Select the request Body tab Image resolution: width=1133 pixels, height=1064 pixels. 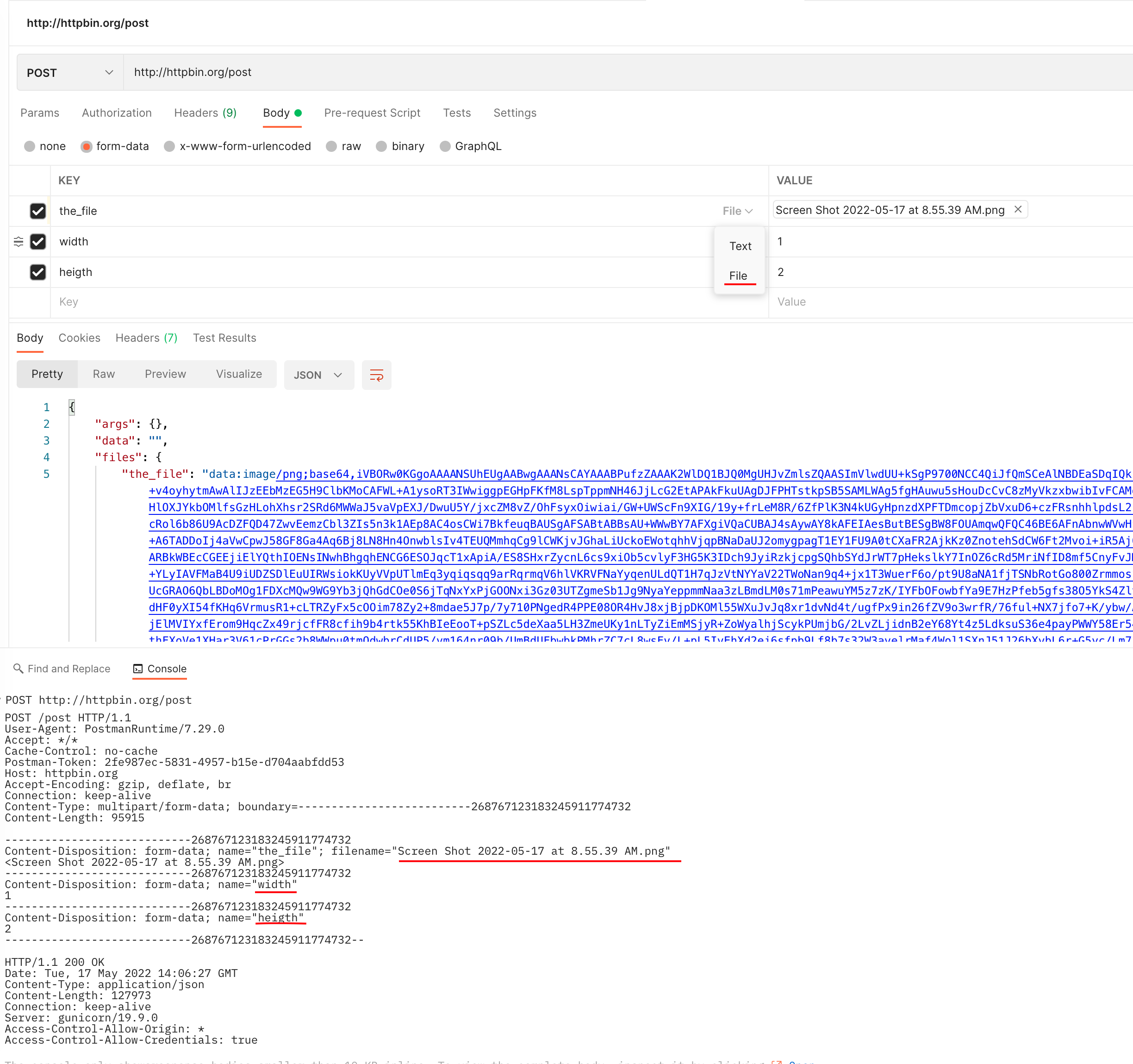[282, 113]
